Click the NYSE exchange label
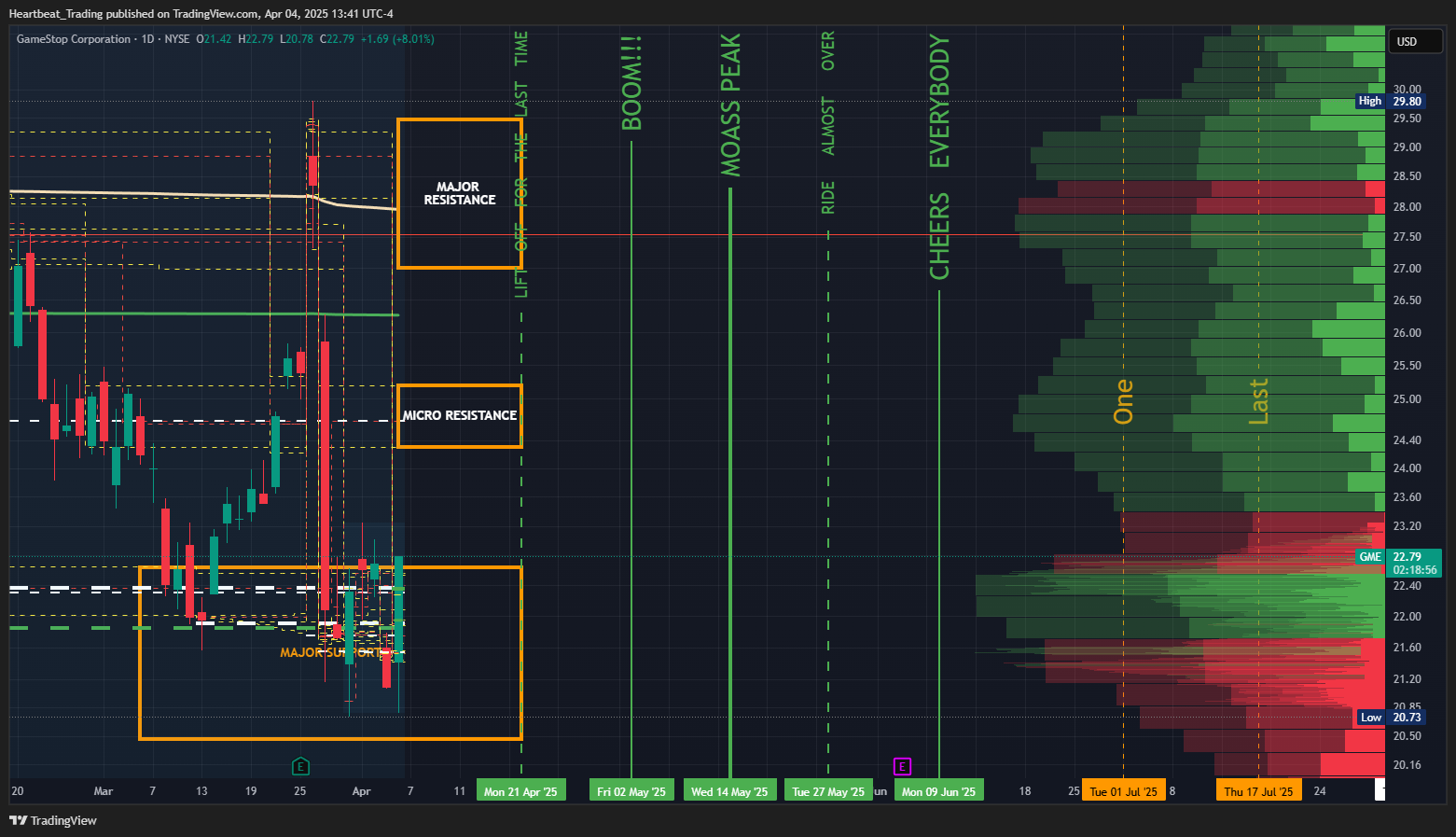The image size is (1456, 837). 177,39
